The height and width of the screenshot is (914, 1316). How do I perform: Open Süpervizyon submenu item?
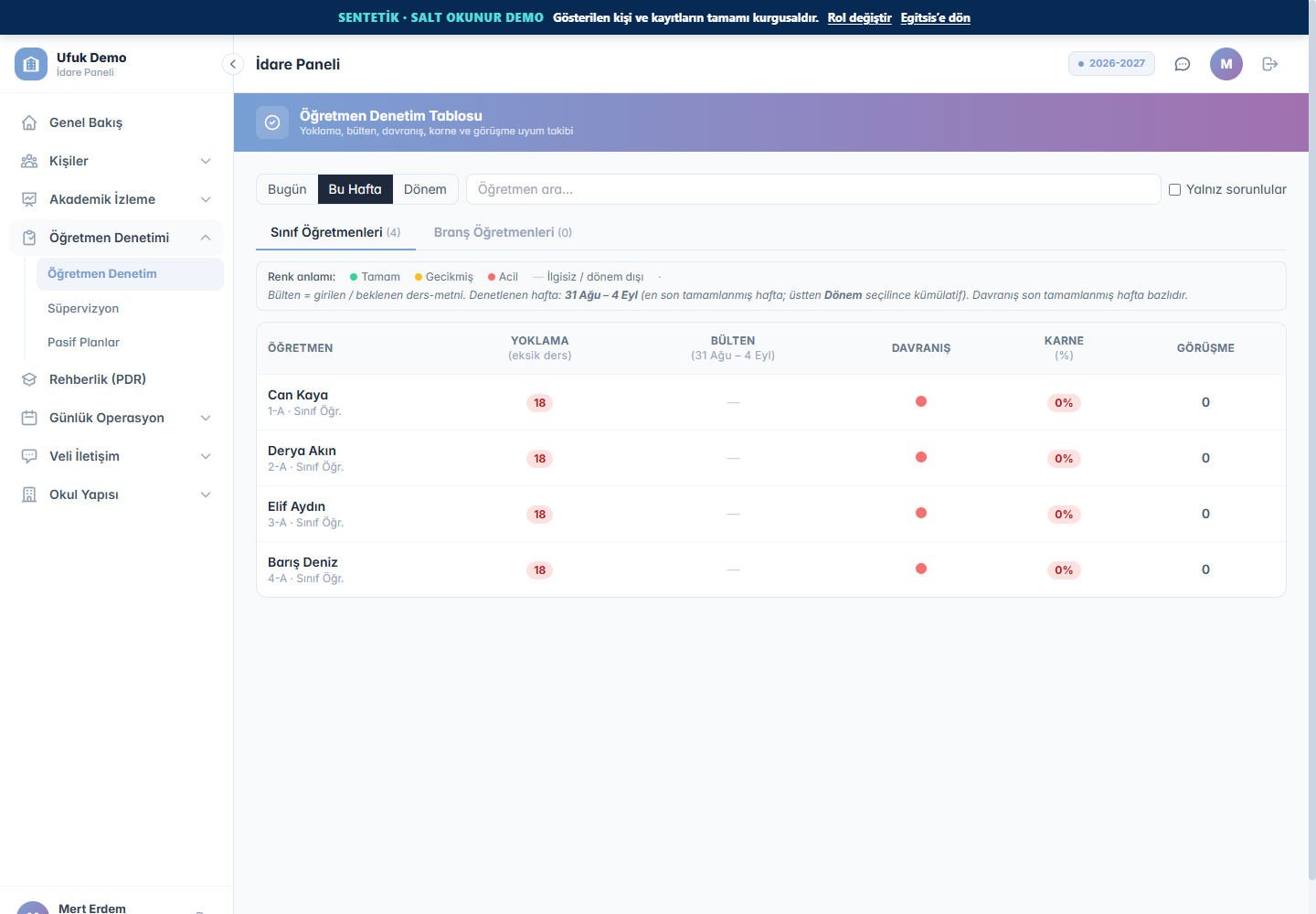130,308
